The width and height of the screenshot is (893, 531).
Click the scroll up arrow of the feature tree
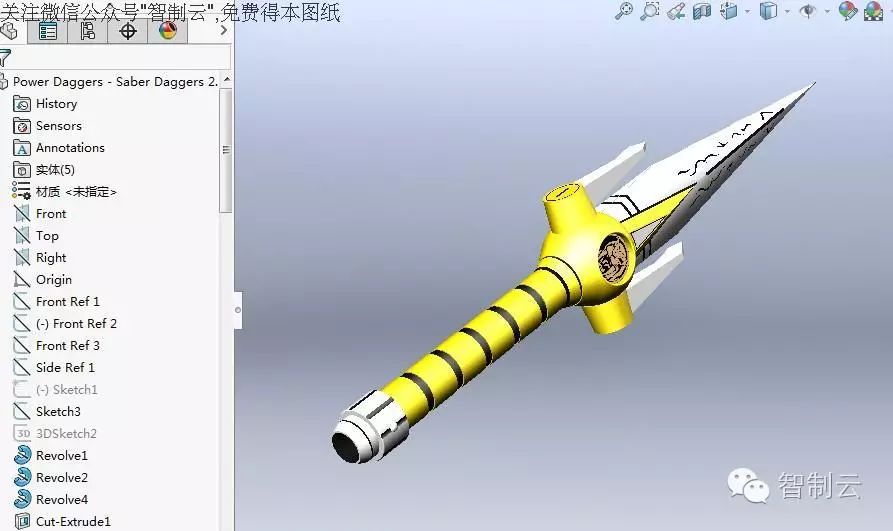(x=227, y=79)
